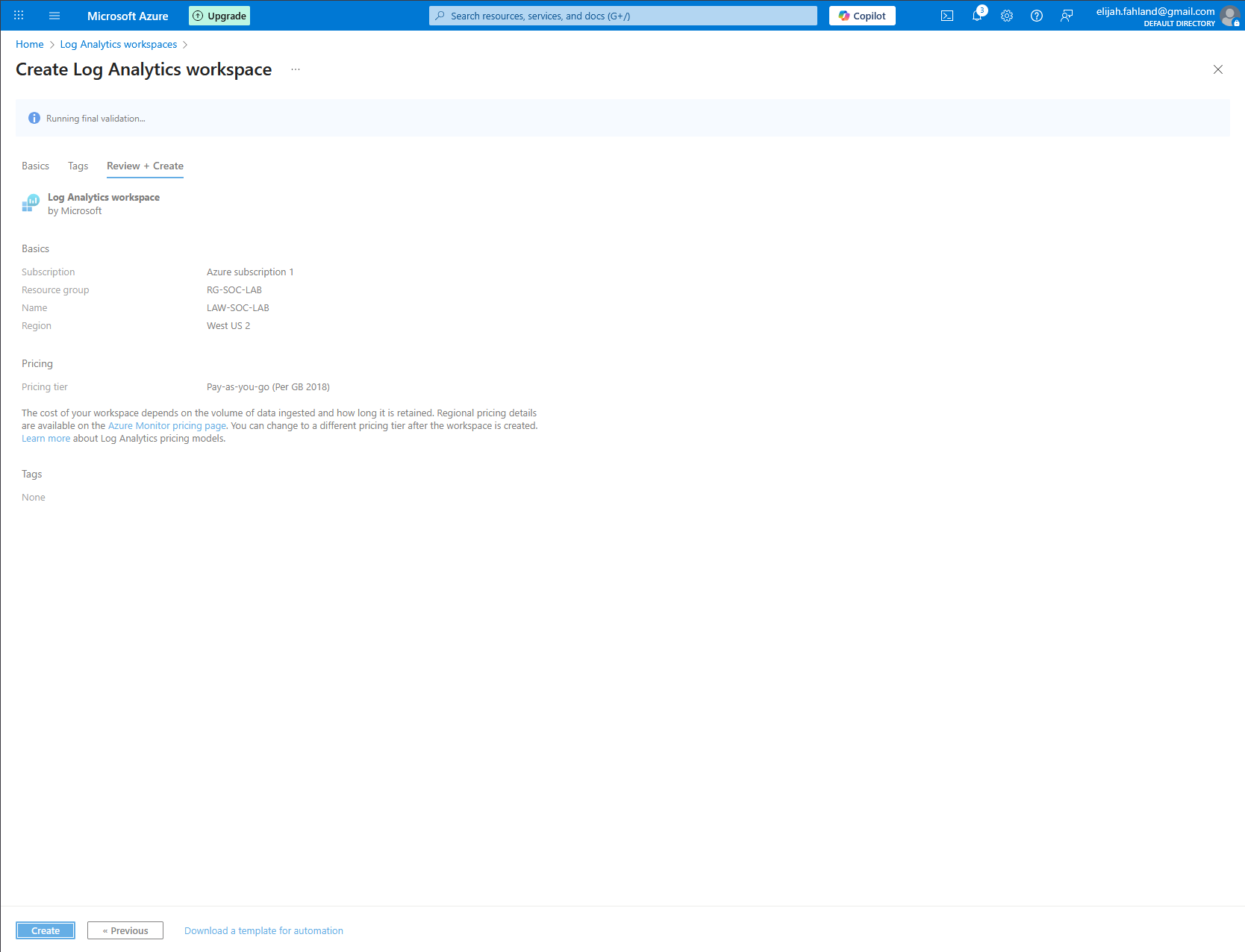Open portal settings gear

click(1007, 16)
